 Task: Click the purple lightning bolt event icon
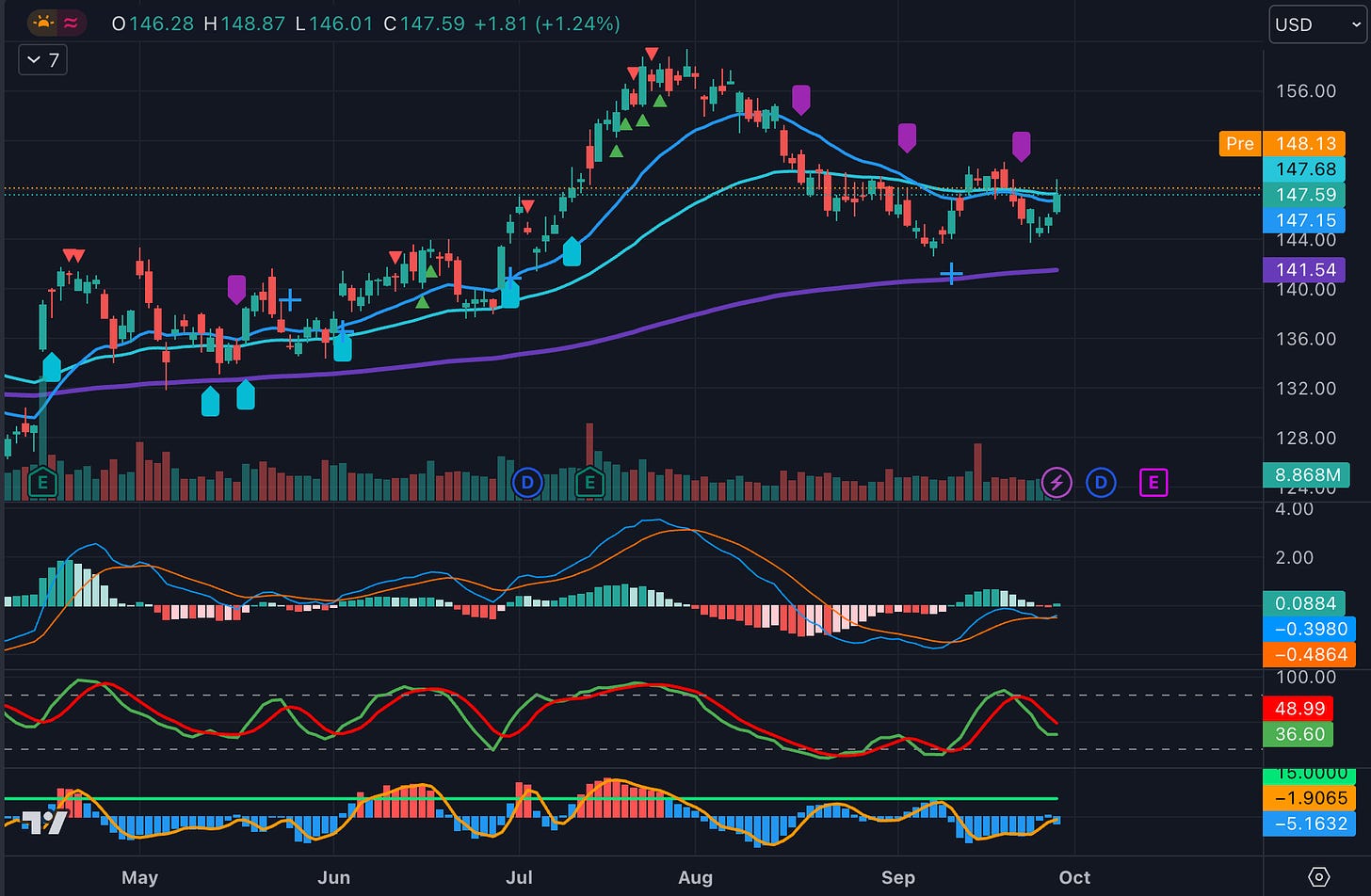(1056, 483)
